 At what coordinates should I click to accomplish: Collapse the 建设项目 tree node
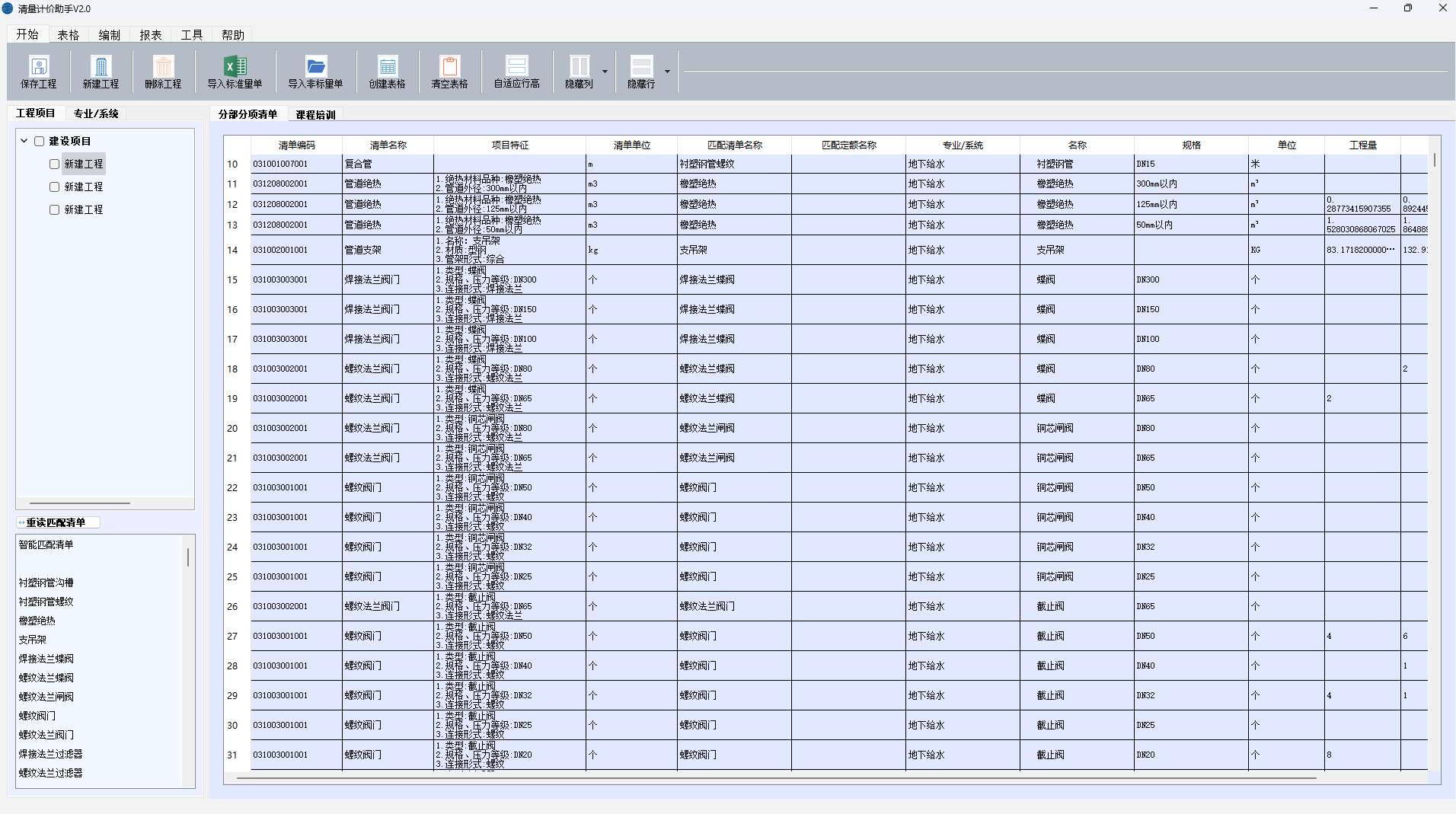click(x=24, y=140)
